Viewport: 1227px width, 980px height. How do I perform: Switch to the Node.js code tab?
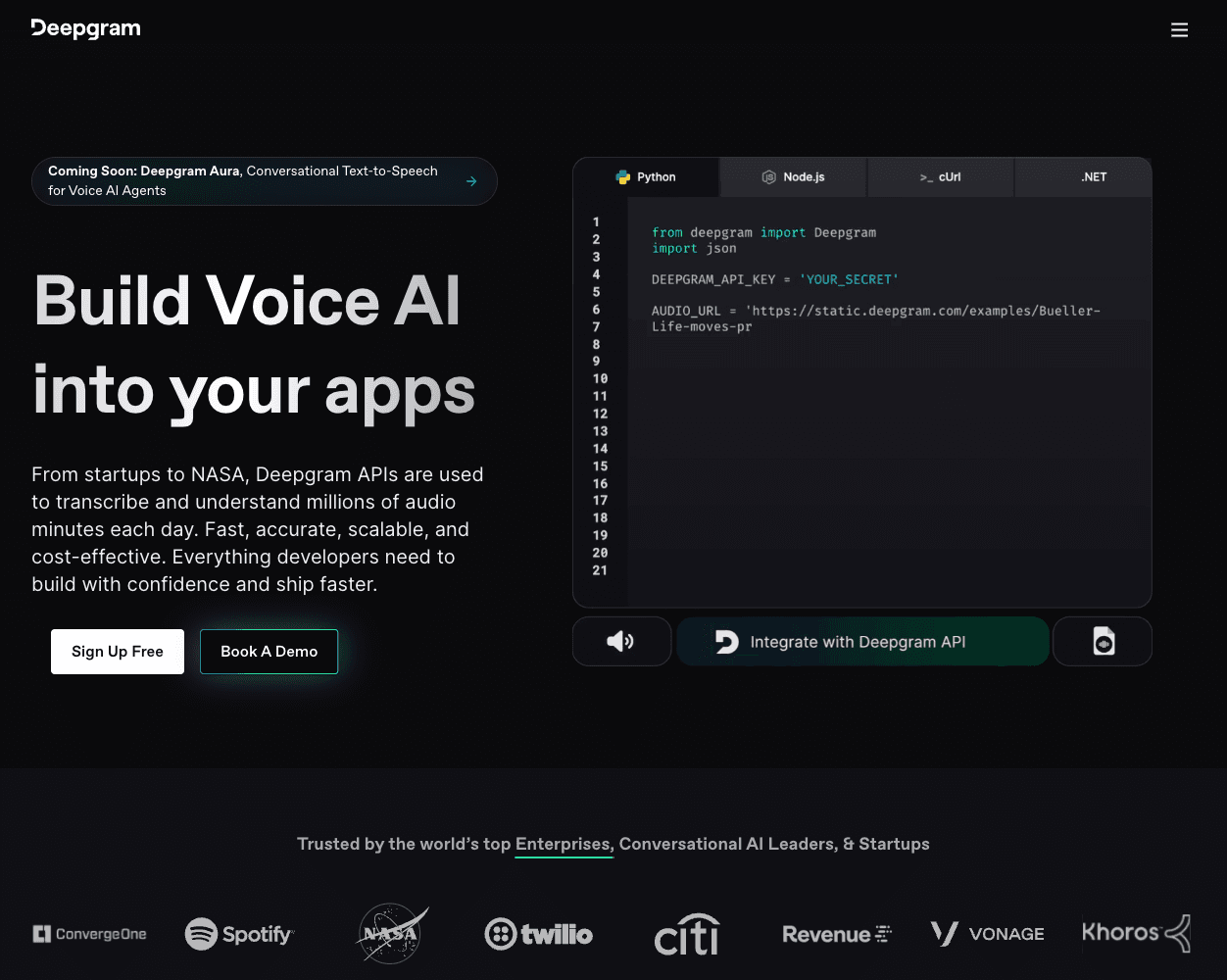point(794,177)
